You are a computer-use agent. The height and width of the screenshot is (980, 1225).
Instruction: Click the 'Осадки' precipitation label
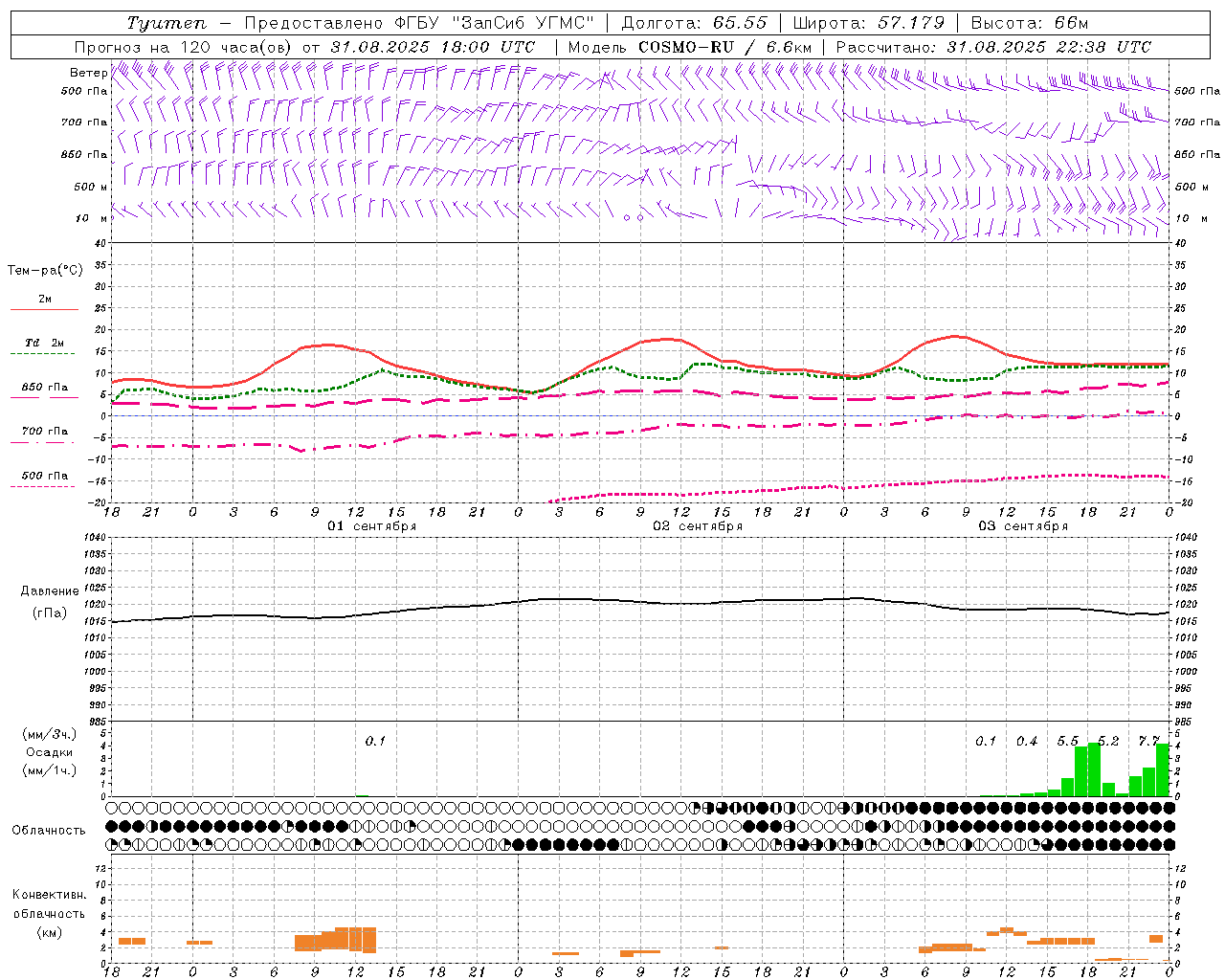pyautogui.click(x=49, y=752)
